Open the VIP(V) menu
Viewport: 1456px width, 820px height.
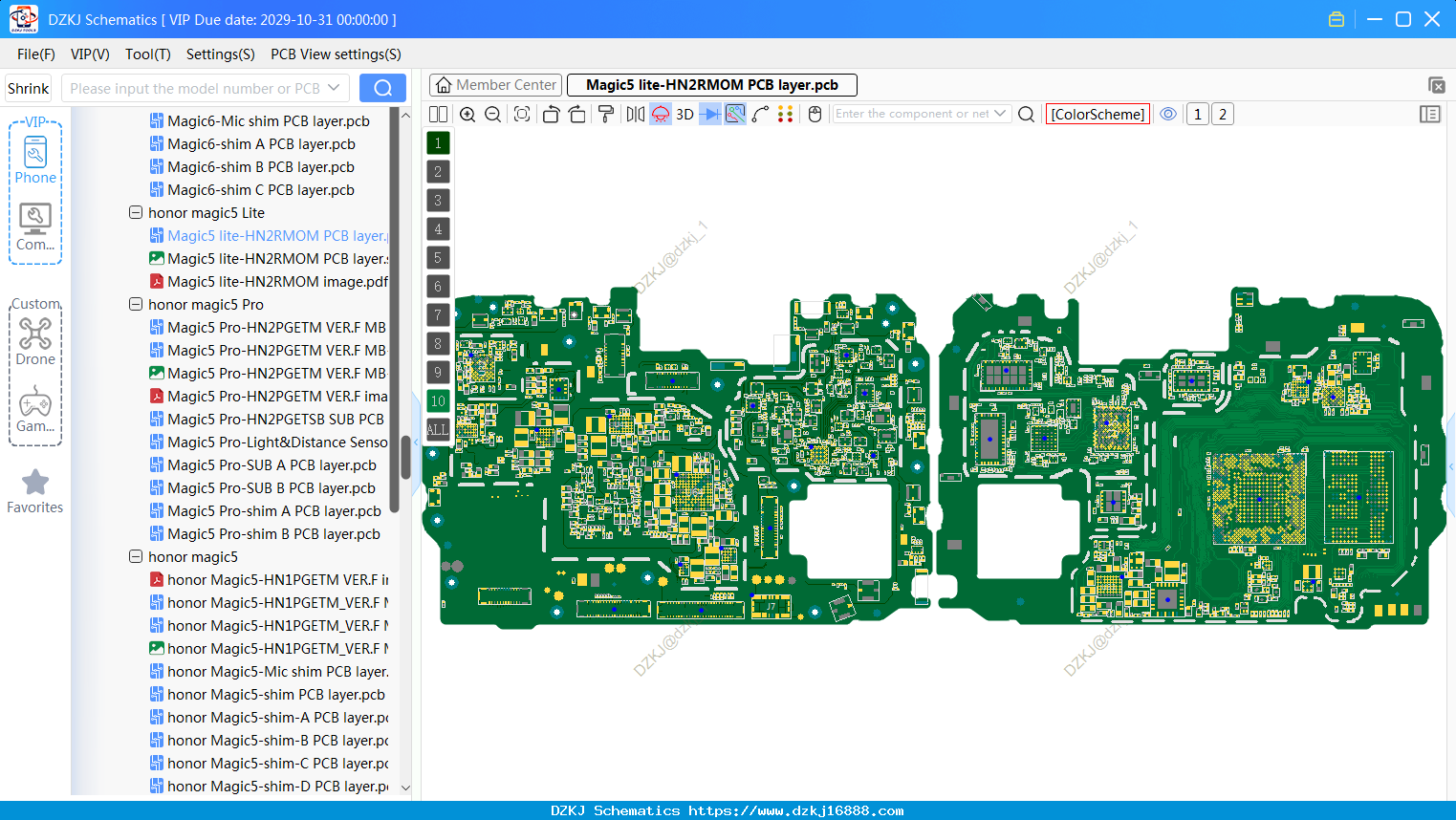coord(90,54)
